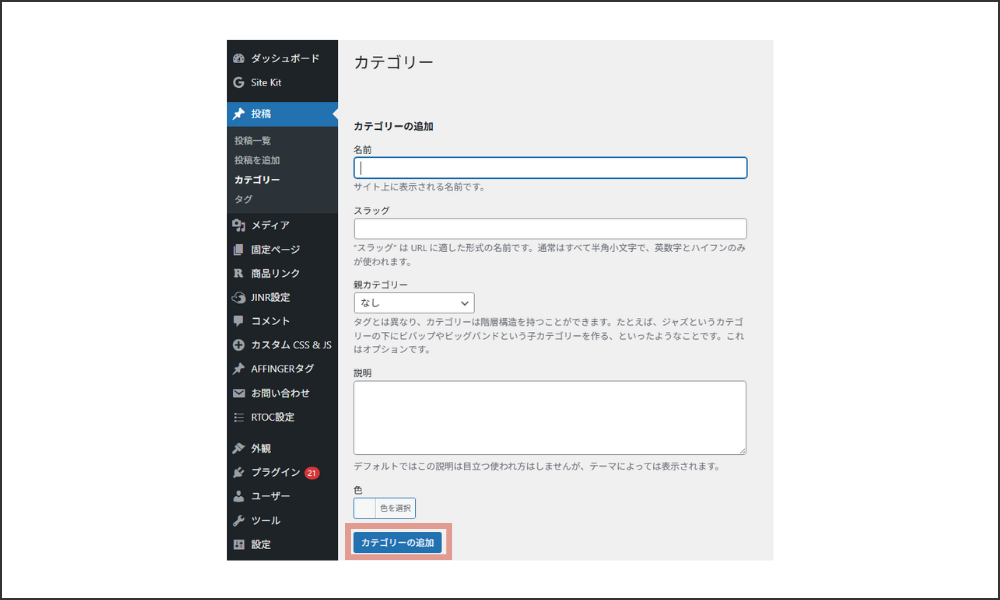1000x600 pixels.
Task: Click the ユーザー person icon
Action: tap(239, 496)
